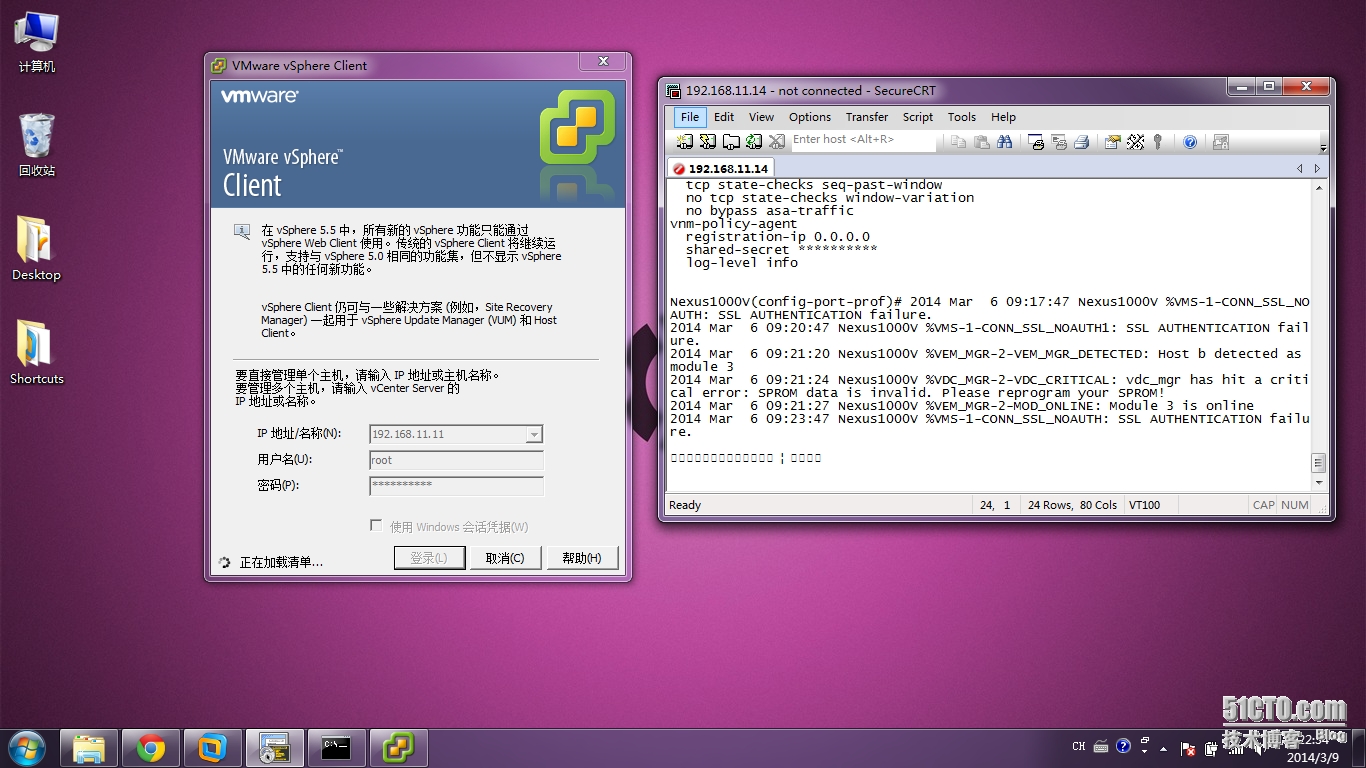Image resolution: width=1366 pixels, height=768 pixels.
Task: Click the Reconnect icon in SecureCRT
Action: (754, 142)
